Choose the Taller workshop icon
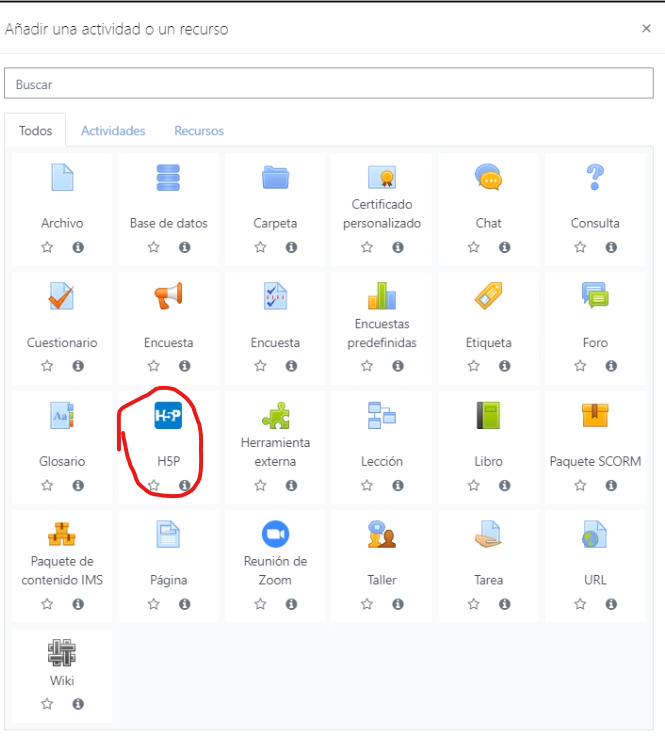 (382, 534)
